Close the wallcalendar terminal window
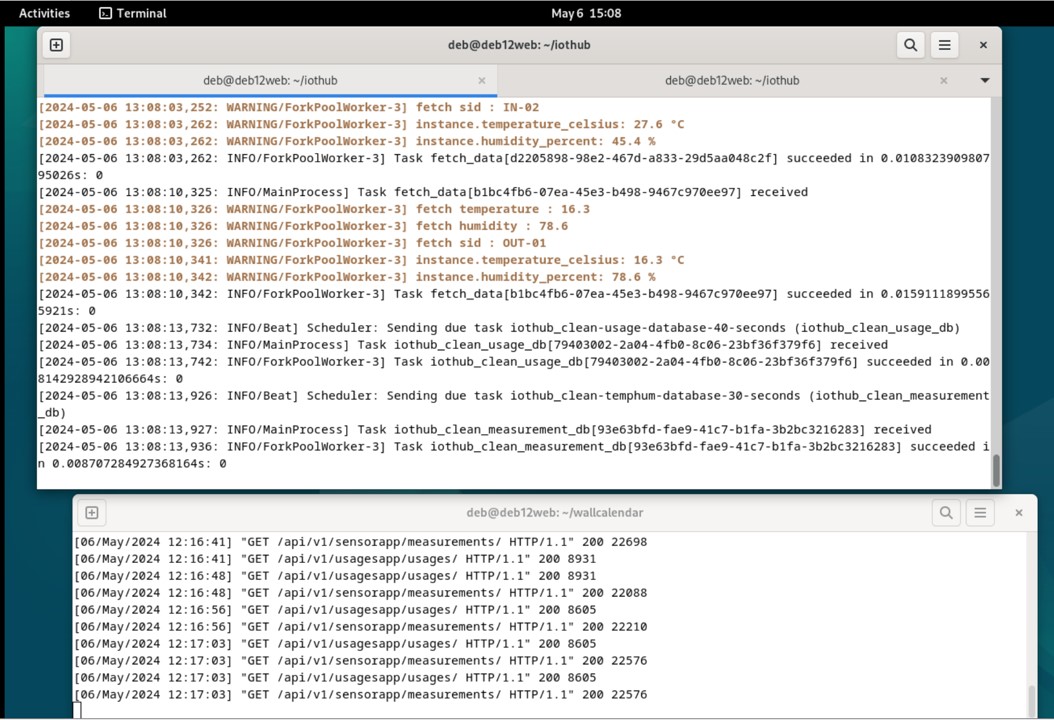The image size is (1054, 720). point(1018,513)
